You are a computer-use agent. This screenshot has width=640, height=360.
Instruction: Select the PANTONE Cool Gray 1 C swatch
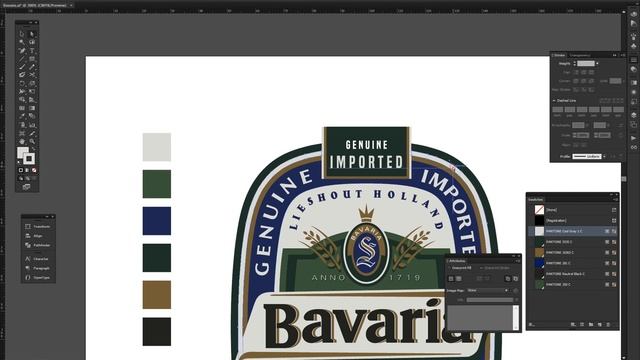tap(574, 231)
